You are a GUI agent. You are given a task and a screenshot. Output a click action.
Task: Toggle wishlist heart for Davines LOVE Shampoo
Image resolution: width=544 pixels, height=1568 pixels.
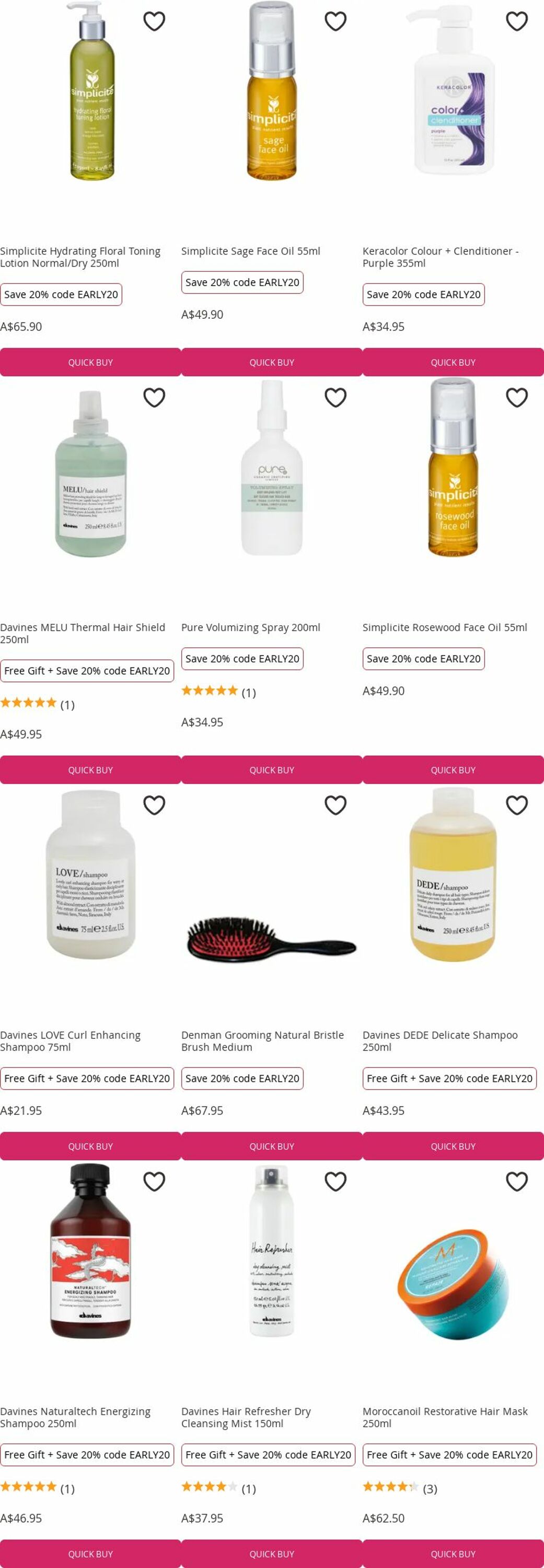point(154,805)
